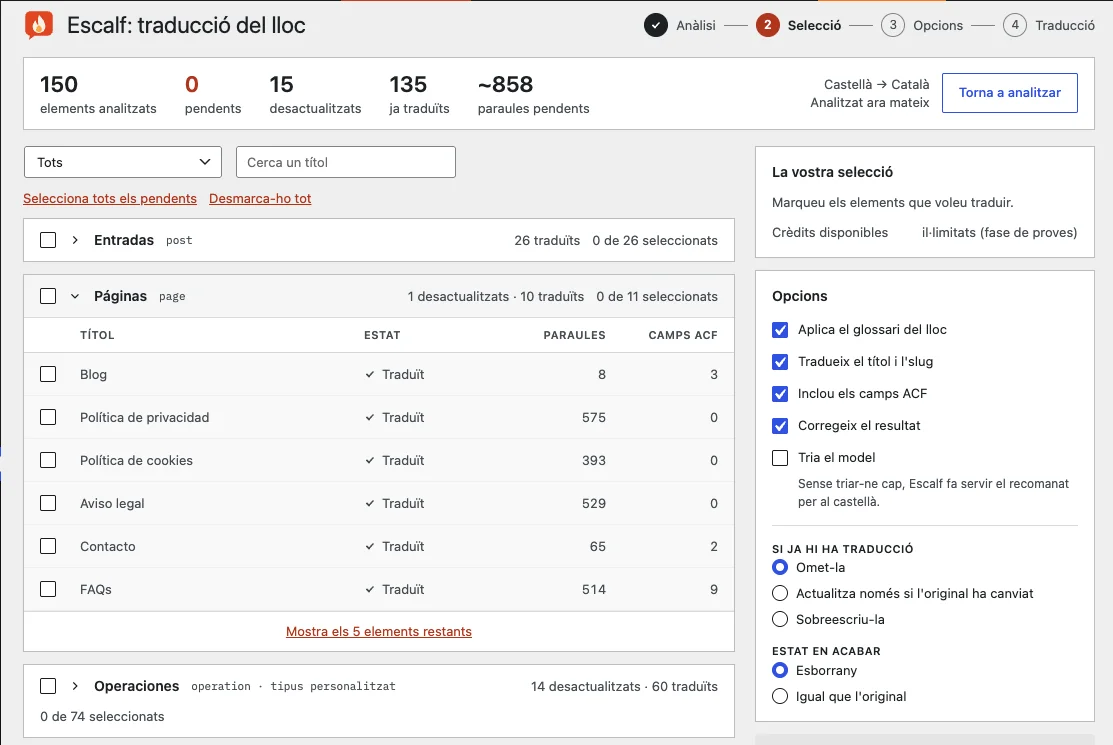Image resolution: width=1113 pixels, height=745 pixels.
Task: Select the Aviso legal checkbox
Action: 48,504
